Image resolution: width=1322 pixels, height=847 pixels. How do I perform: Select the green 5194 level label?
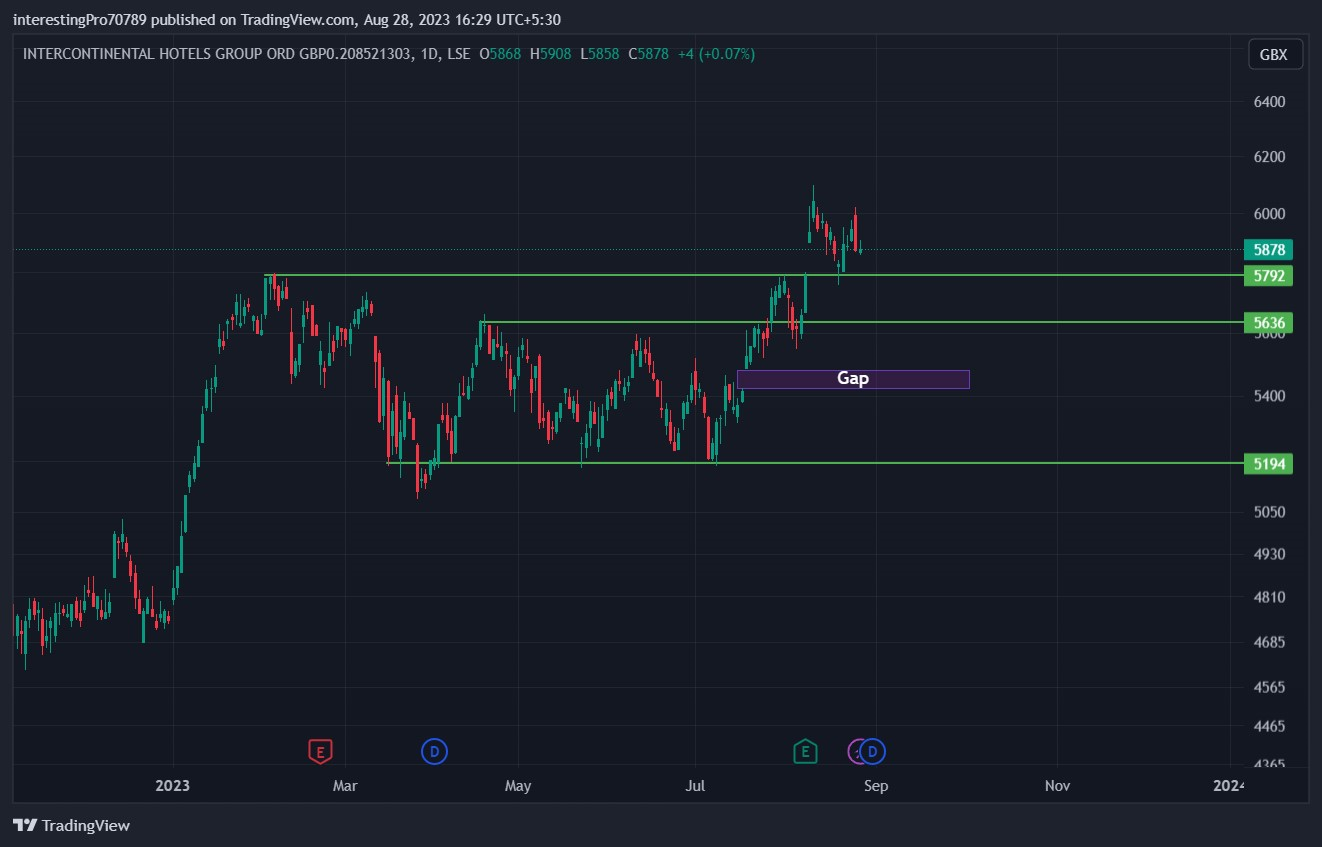(x=1268, y=463)
